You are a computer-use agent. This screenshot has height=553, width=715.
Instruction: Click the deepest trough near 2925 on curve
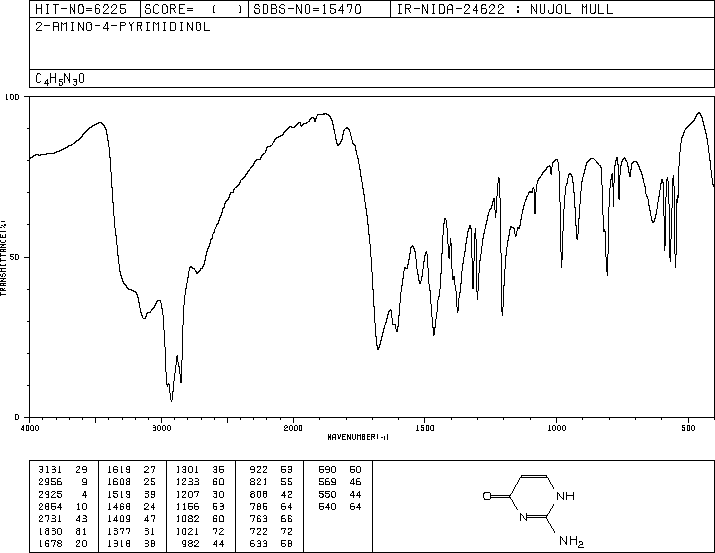[171, 400]
